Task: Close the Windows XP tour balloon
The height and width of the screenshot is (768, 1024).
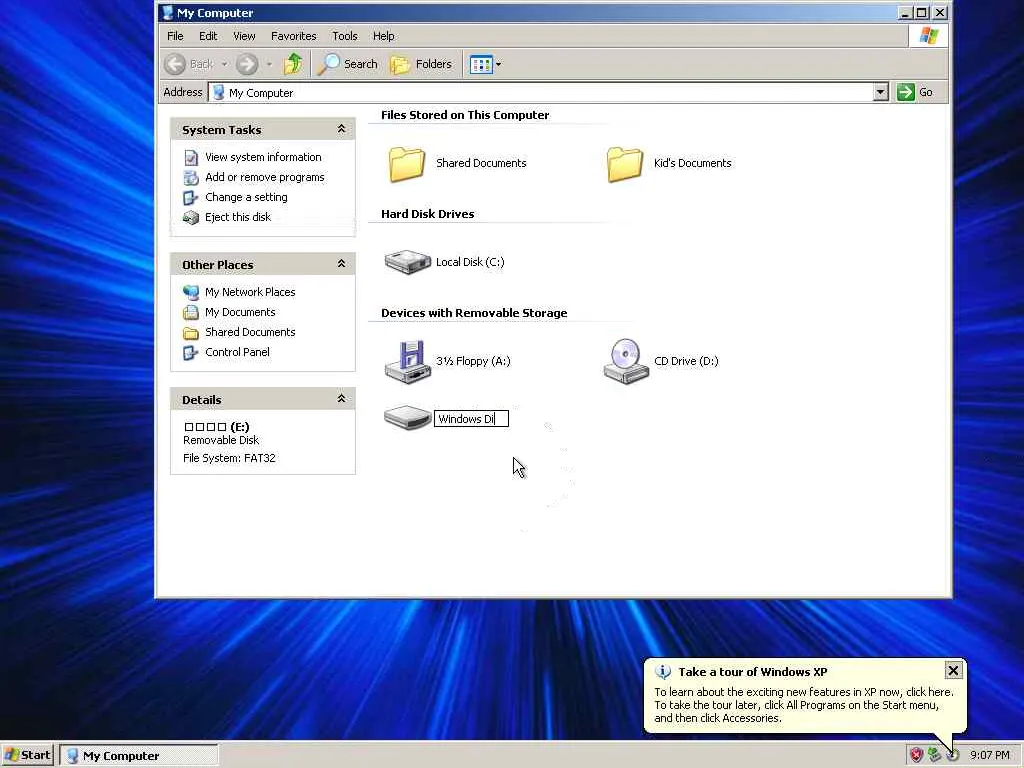Action: click(x=953, y=671)
